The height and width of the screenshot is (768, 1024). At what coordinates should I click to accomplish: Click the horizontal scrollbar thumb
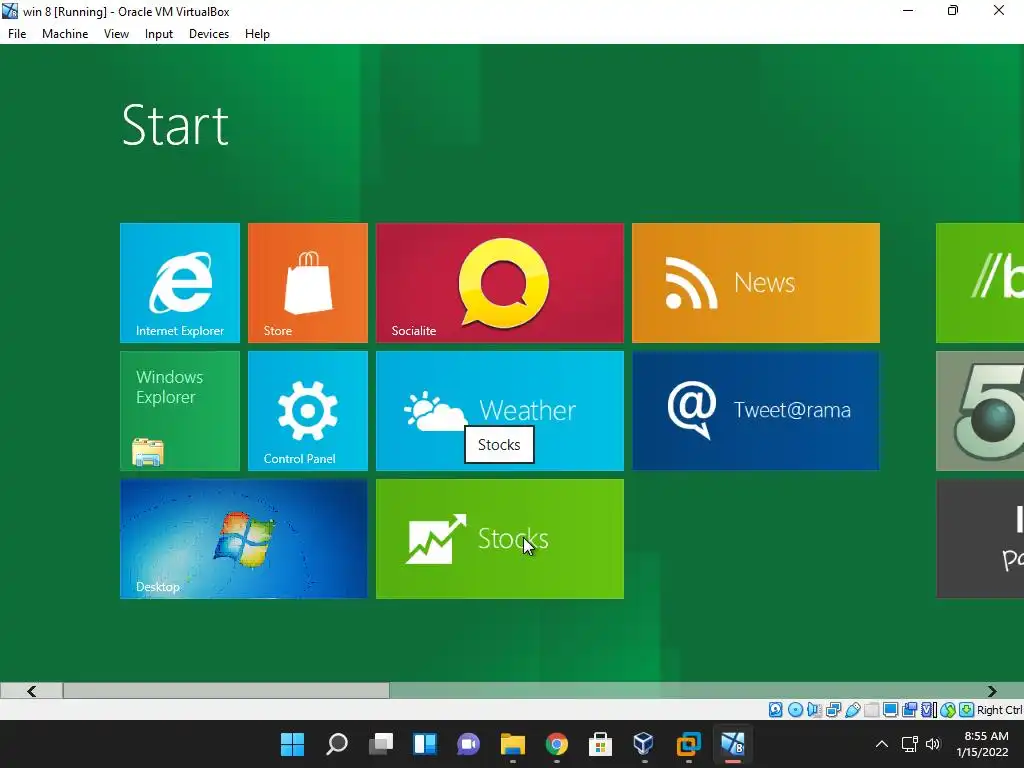[226, 691]
